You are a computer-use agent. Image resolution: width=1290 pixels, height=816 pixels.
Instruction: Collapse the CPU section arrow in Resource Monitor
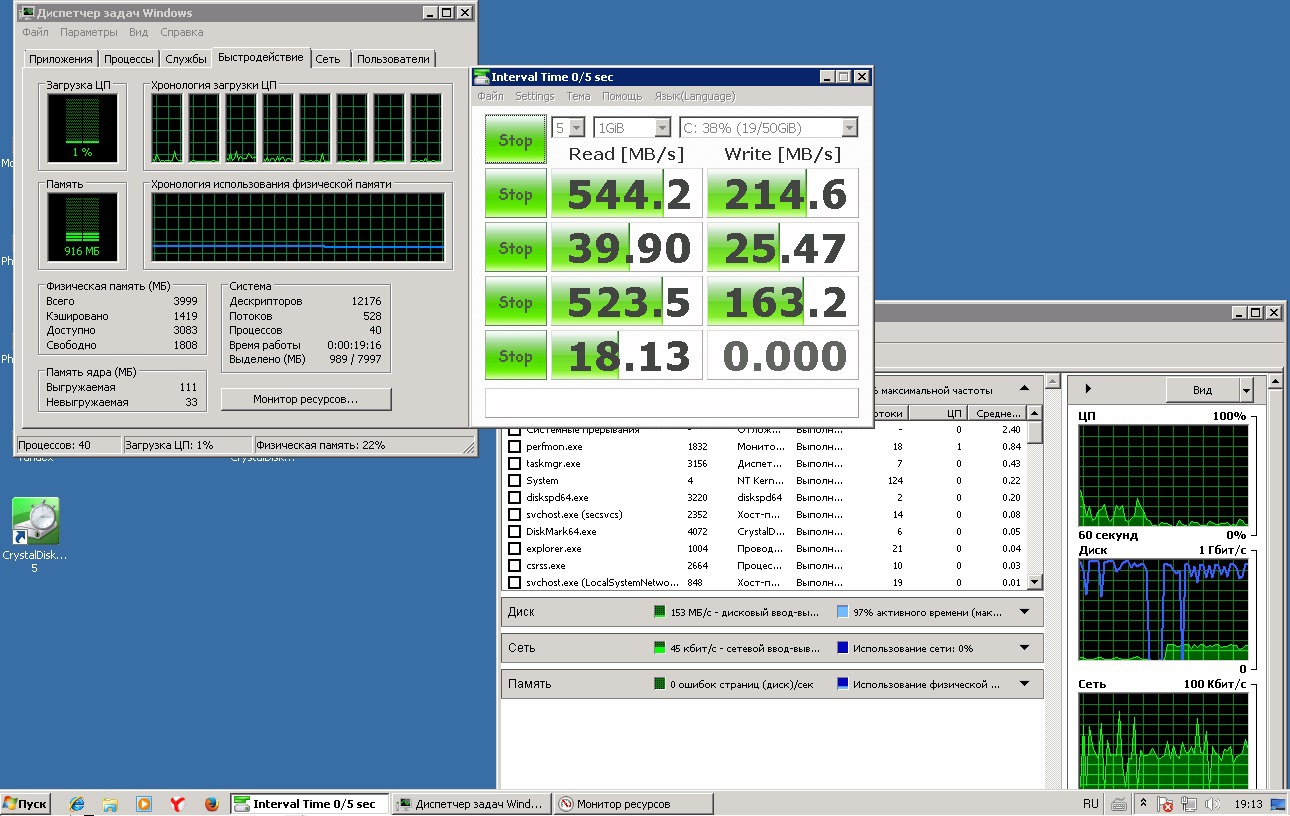click(x=1024, y=389)
